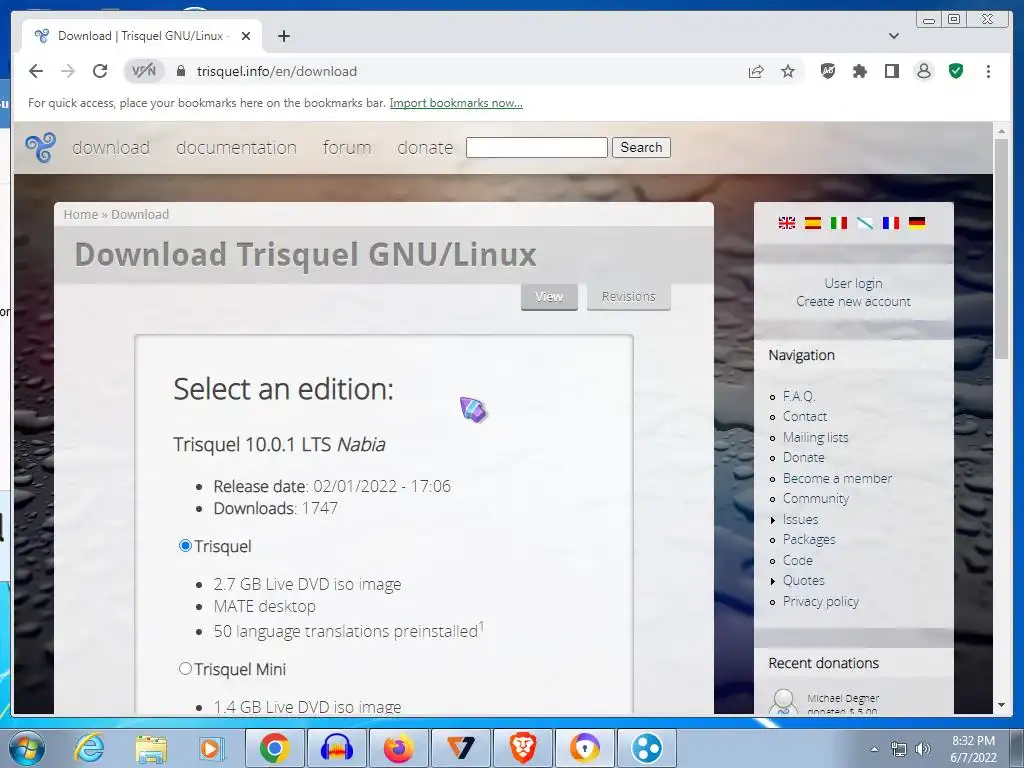1024x768 pixels.
Task: Switch site to Italian flag
Action: (839, 223)
